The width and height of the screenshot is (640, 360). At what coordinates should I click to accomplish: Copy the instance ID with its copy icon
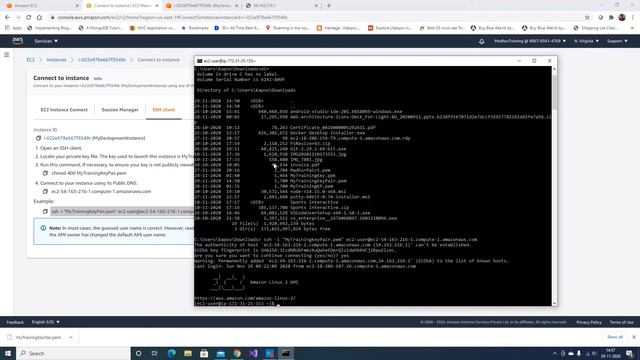coord(38,138)
